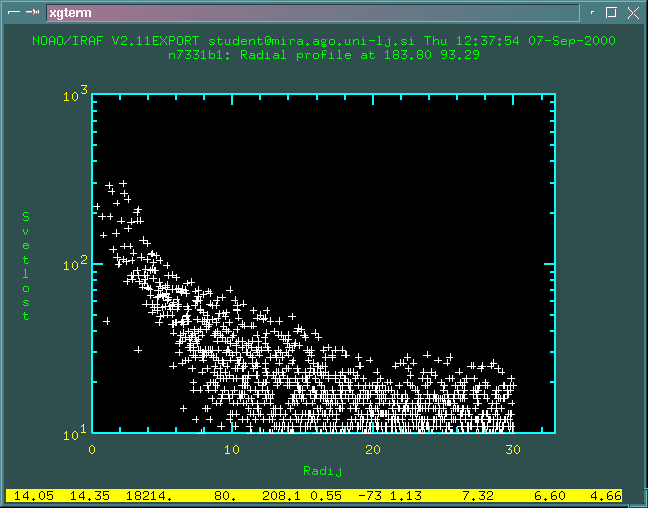Image resolution: width=648 pixels, height=508 pixels.
Task: Click the n7331b1: Radial profile title line
Action: (x=324, y=55)
